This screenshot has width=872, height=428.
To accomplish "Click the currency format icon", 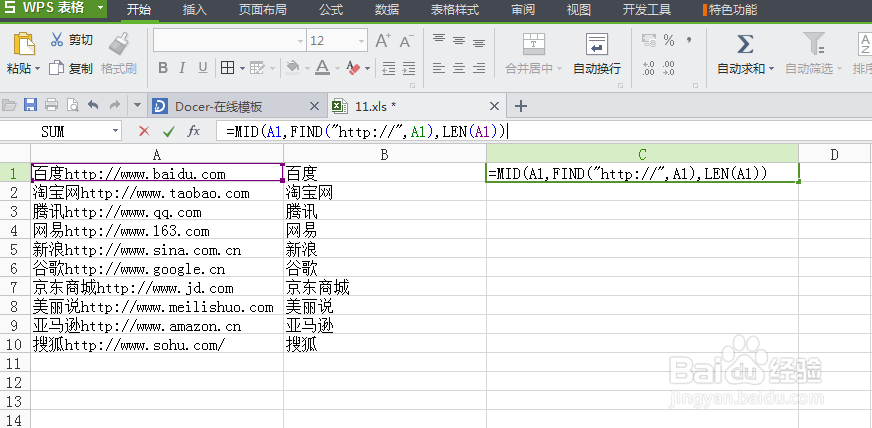I will (x=648, y=41).
